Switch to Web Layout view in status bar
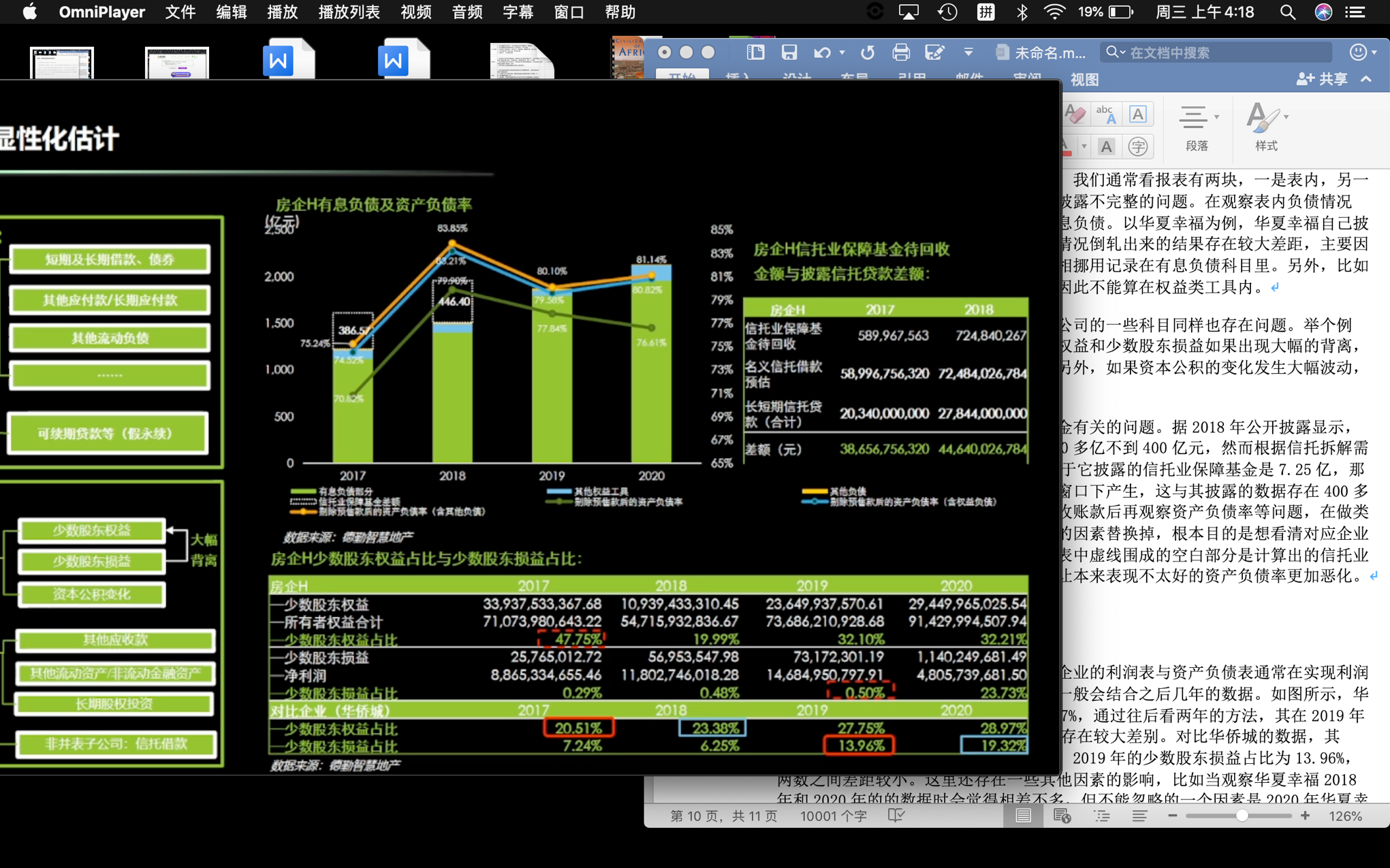This screenshot has width=1390, height=868. coord(1062,816)
